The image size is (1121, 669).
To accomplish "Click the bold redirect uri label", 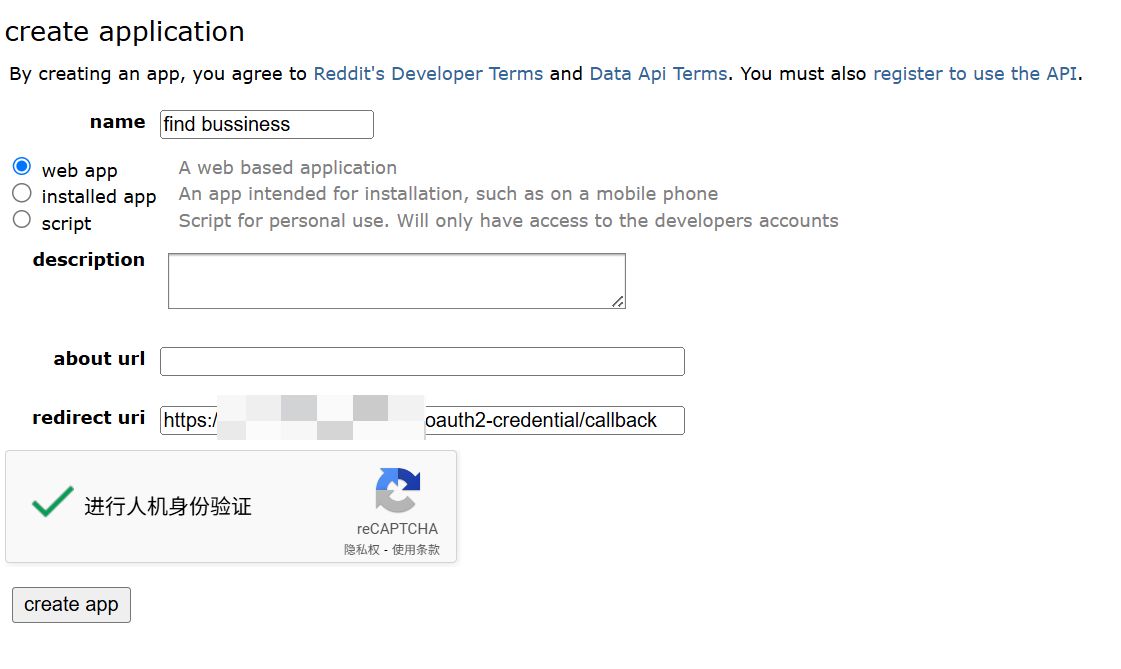I will (88, 418).
